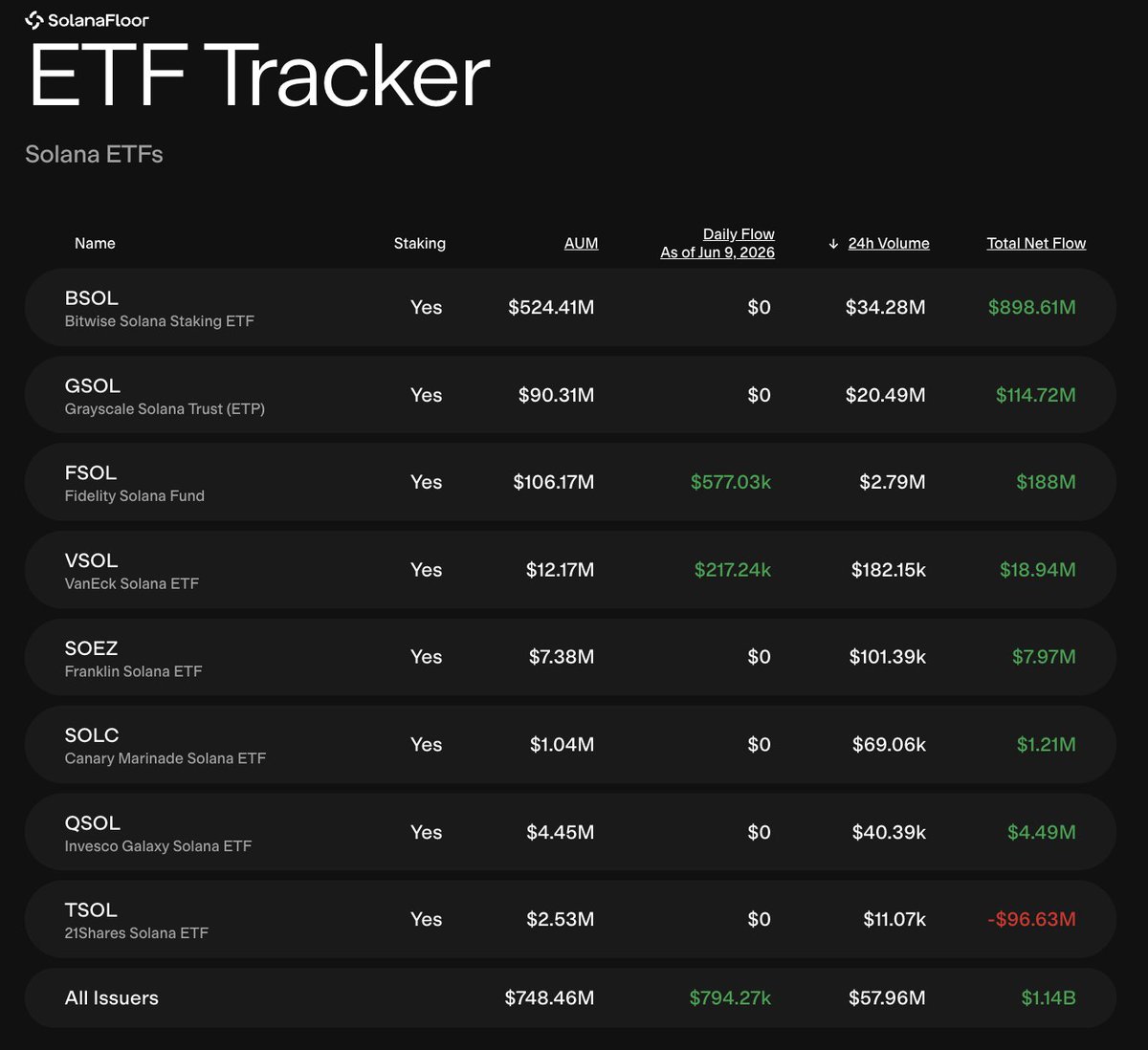
Task: Click total AUM value $748.46M
Action: pyautogui.click(x=549, y=998)
